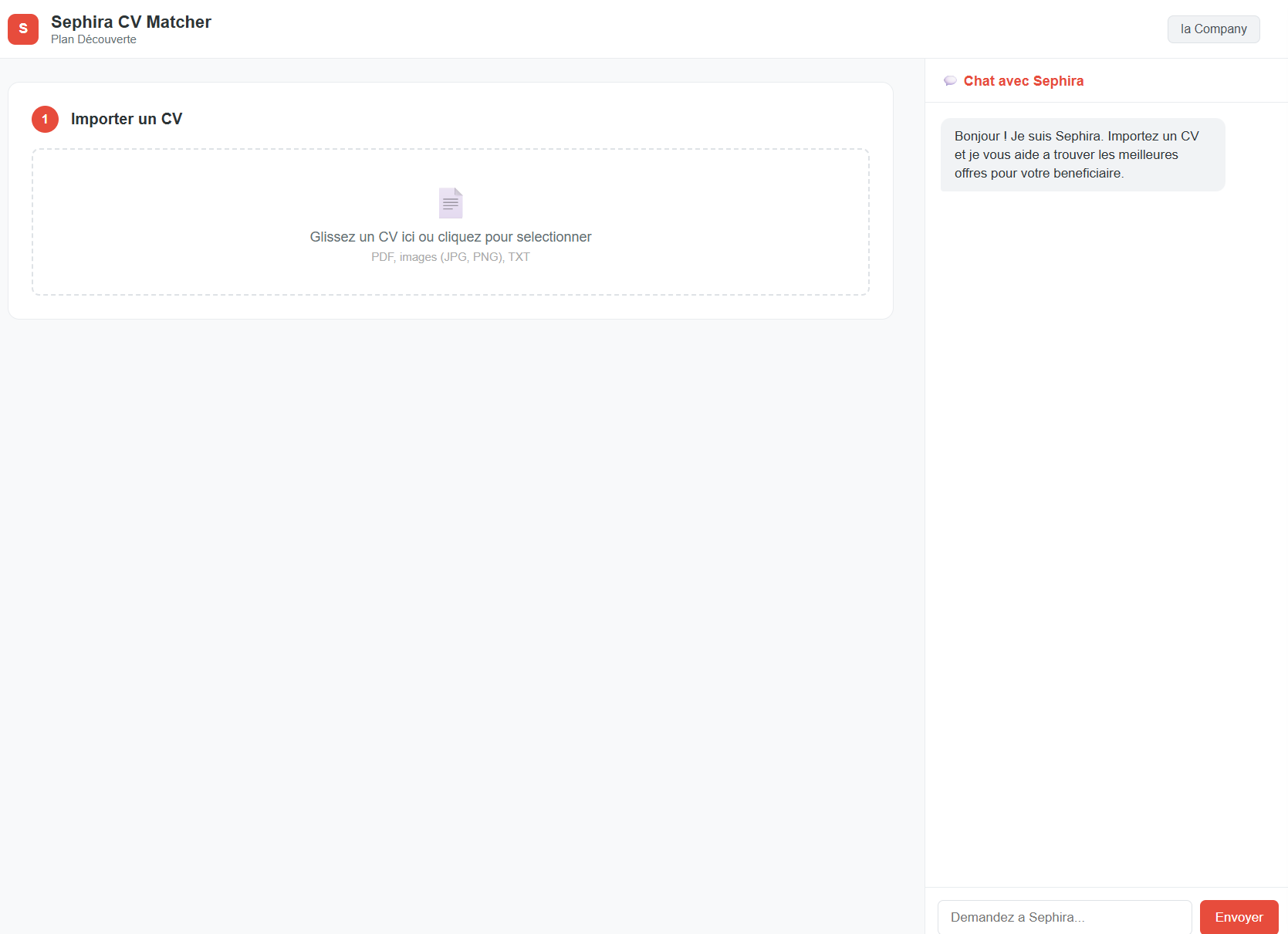Click the Bonjour greeting chat message
Viewport: 1288px width, 934px height.
coord(1083,154)
